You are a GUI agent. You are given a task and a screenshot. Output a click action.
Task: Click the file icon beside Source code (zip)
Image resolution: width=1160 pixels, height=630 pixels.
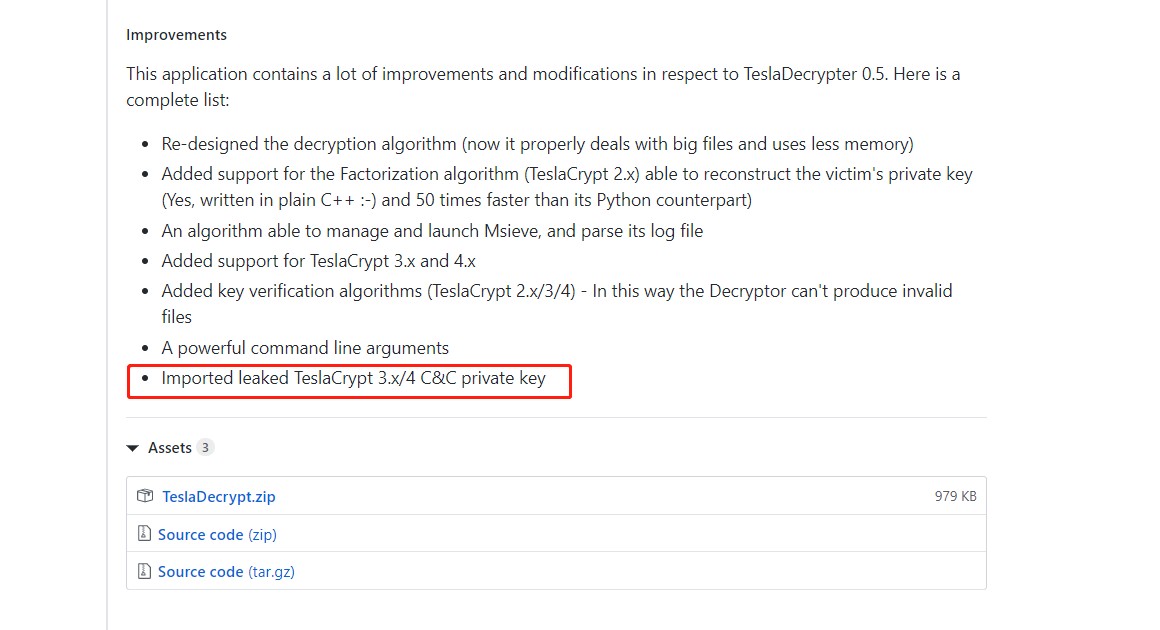click(145, 534)
